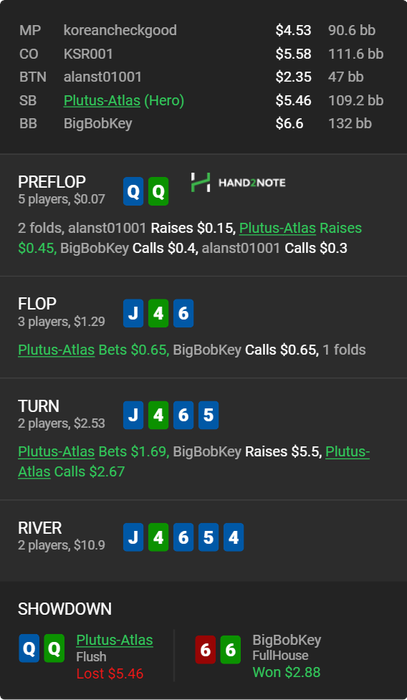This screenshot has height=700, width=407.
Task: Select the alanst01001 name in the BTN row
Action: (103, 77)
